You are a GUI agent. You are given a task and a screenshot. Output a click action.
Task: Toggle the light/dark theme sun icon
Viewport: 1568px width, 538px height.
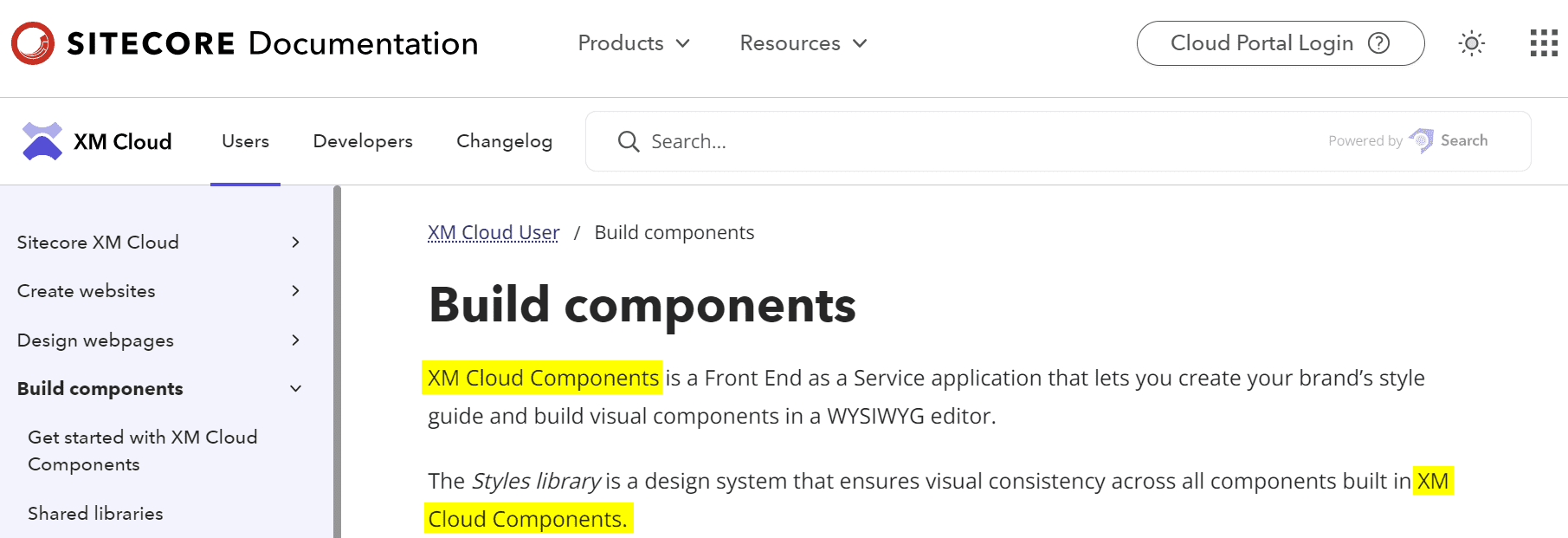pyautogui.click(x=1471, y=43)
